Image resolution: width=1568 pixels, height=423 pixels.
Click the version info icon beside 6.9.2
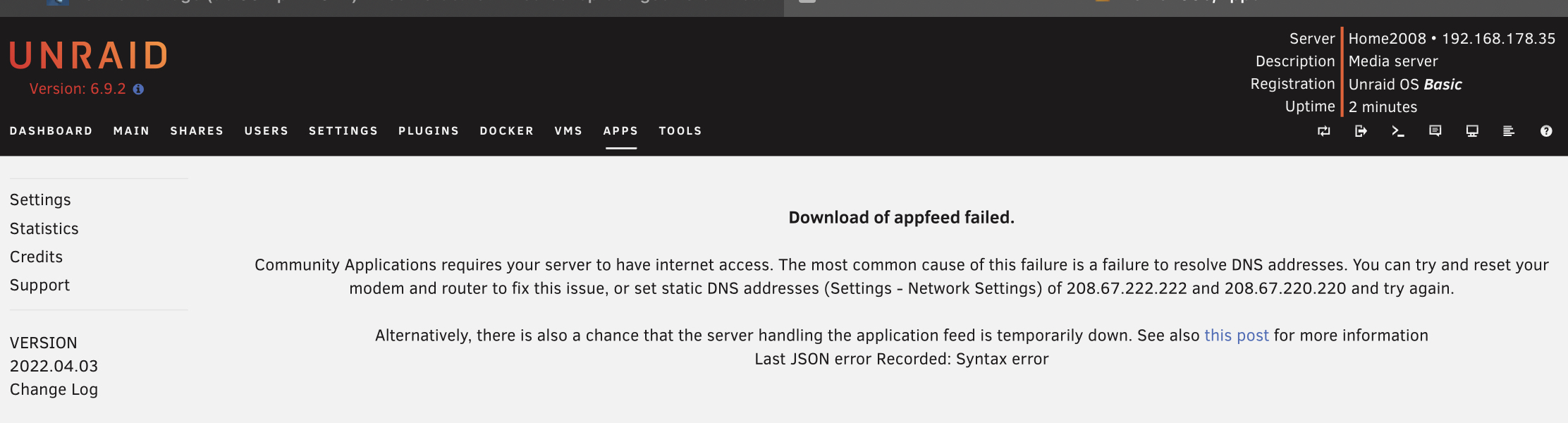(x=138, y=89)
